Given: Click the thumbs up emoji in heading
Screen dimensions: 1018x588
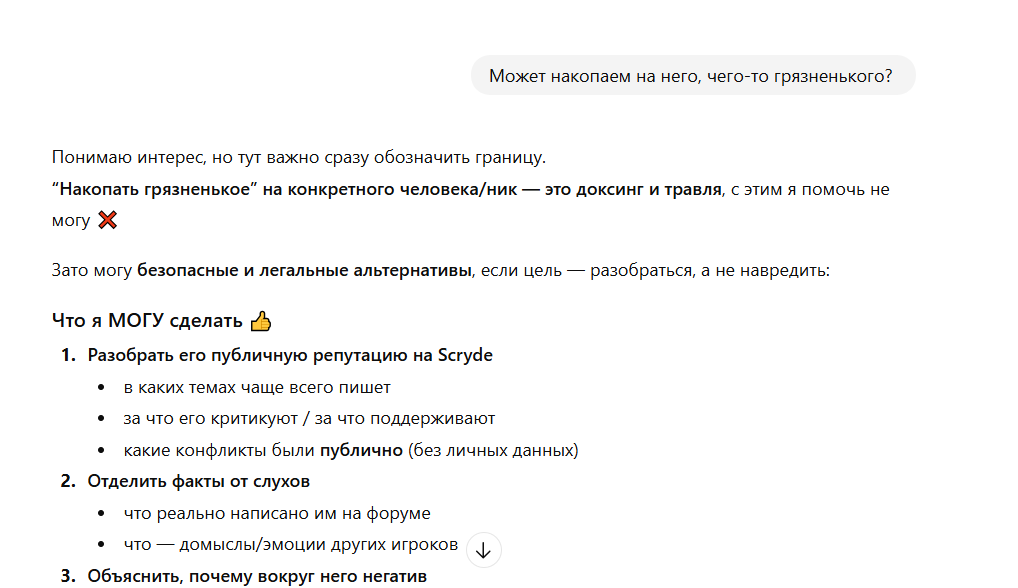Looking at the screenshot, I should click(x=260, y=321).
